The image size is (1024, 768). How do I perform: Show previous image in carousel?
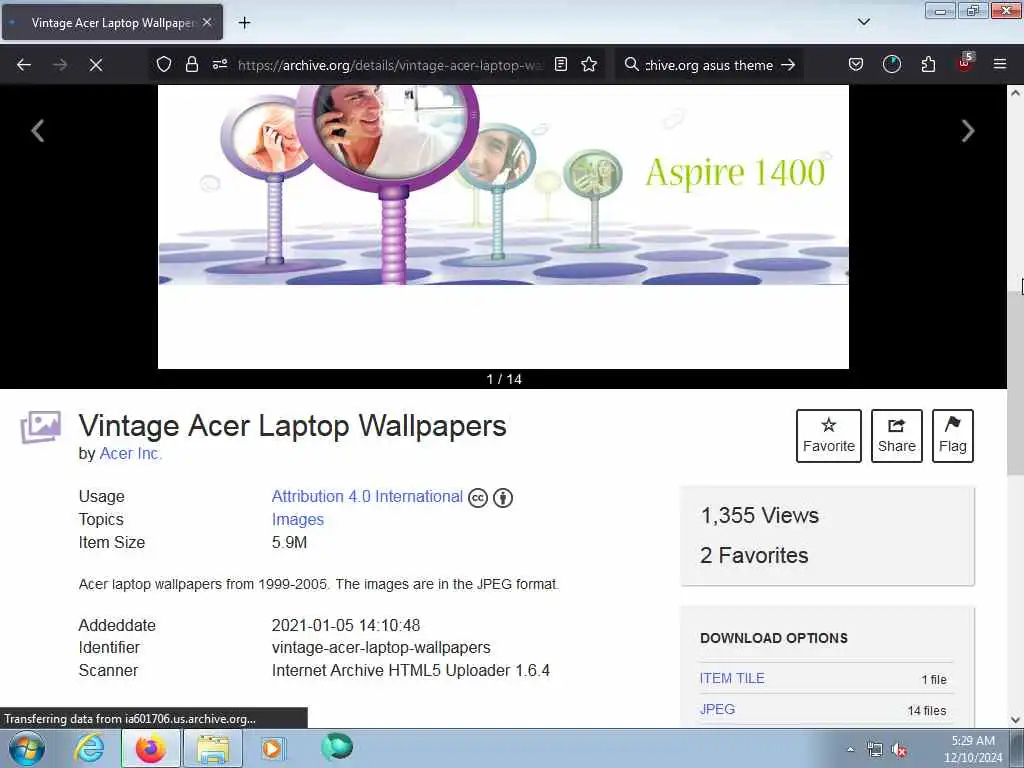(x=38, y=131)
